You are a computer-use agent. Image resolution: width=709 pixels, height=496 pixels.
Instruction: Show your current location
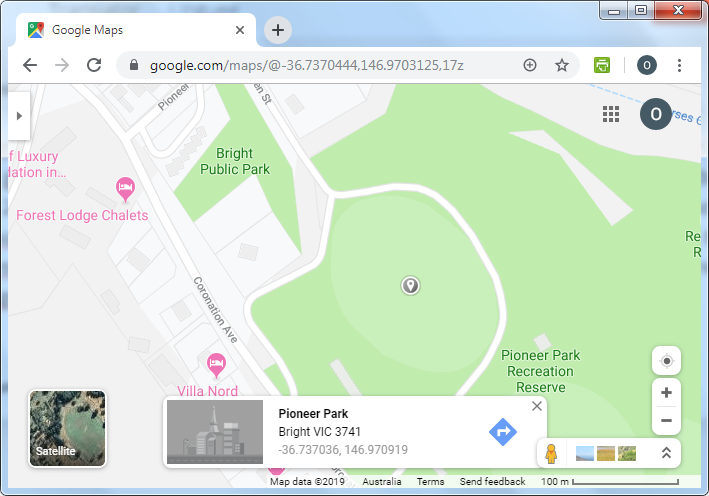[666, 361]
